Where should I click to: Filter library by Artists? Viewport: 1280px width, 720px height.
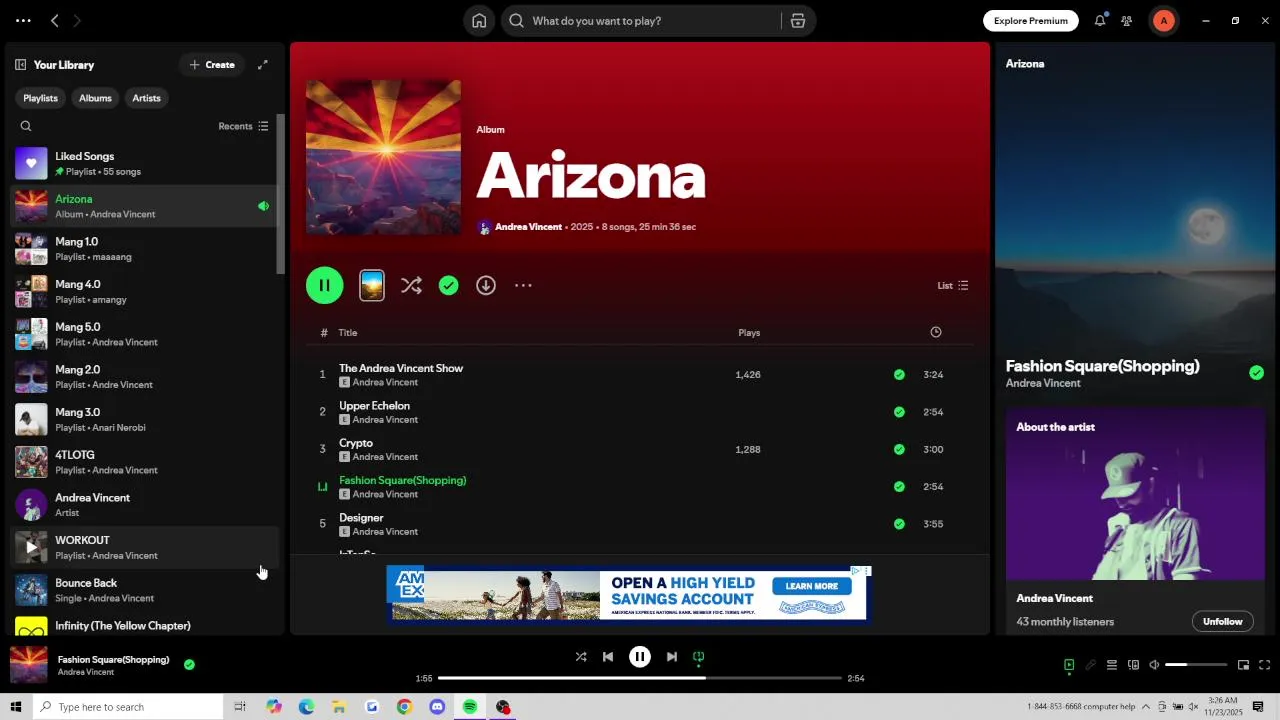[146, 98]
